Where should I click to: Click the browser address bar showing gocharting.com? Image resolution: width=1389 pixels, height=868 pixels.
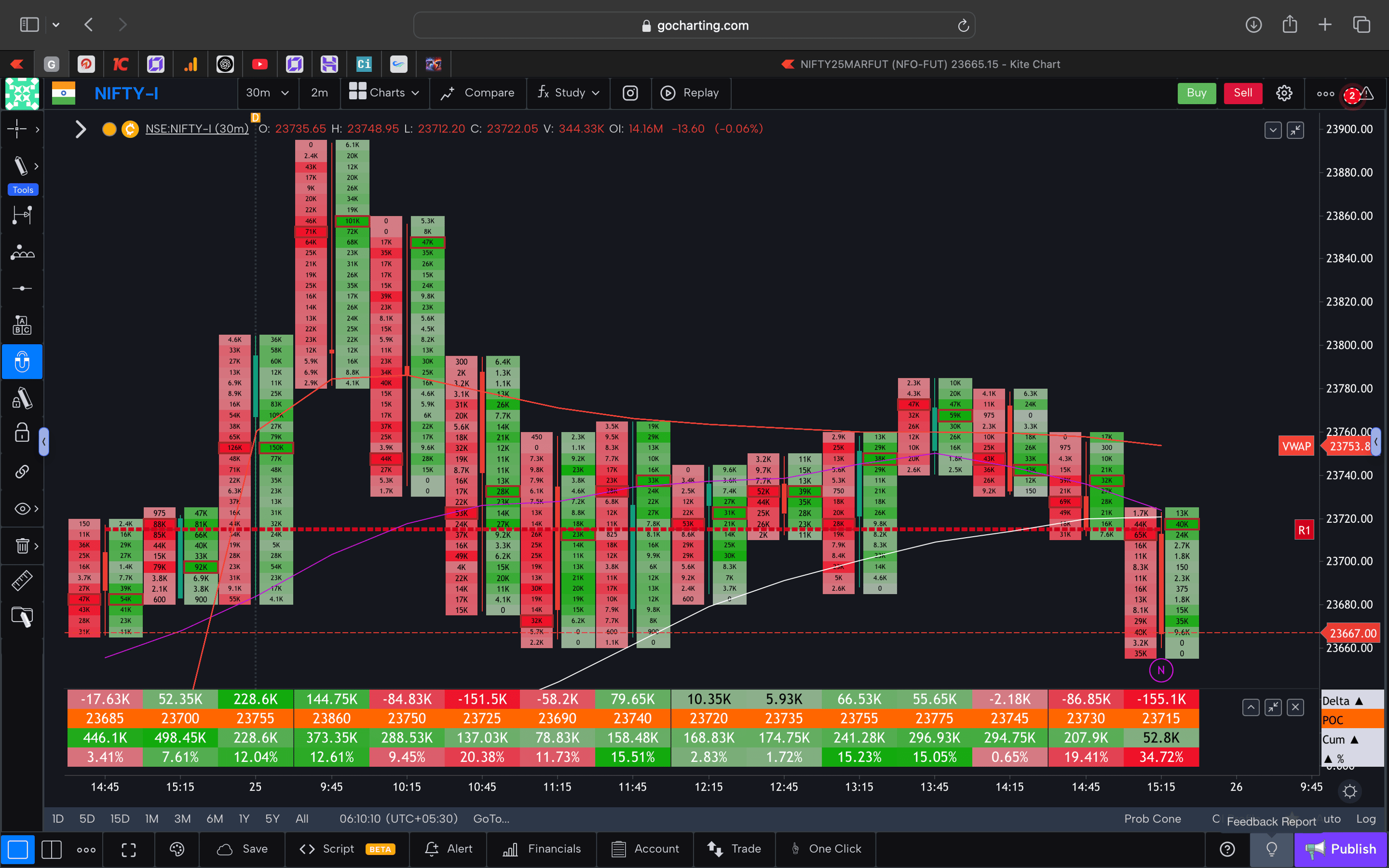tap(694, 25)
